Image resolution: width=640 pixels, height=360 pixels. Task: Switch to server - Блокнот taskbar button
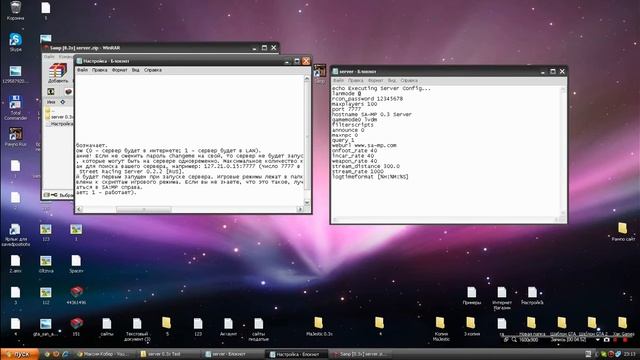point(233,354)
